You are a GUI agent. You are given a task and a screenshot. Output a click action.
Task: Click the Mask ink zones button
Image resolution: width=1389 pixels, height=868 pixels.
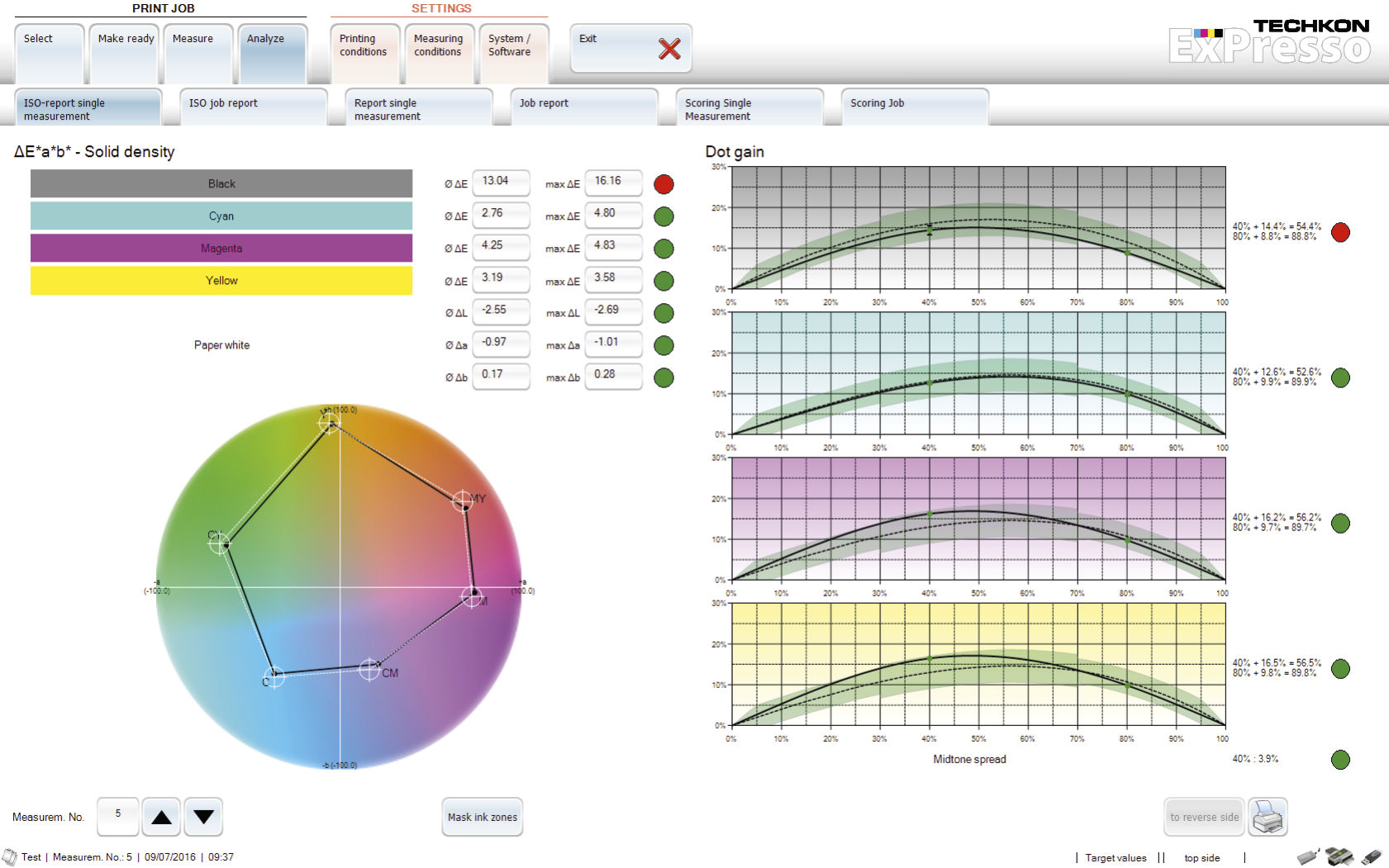[483, 818]
